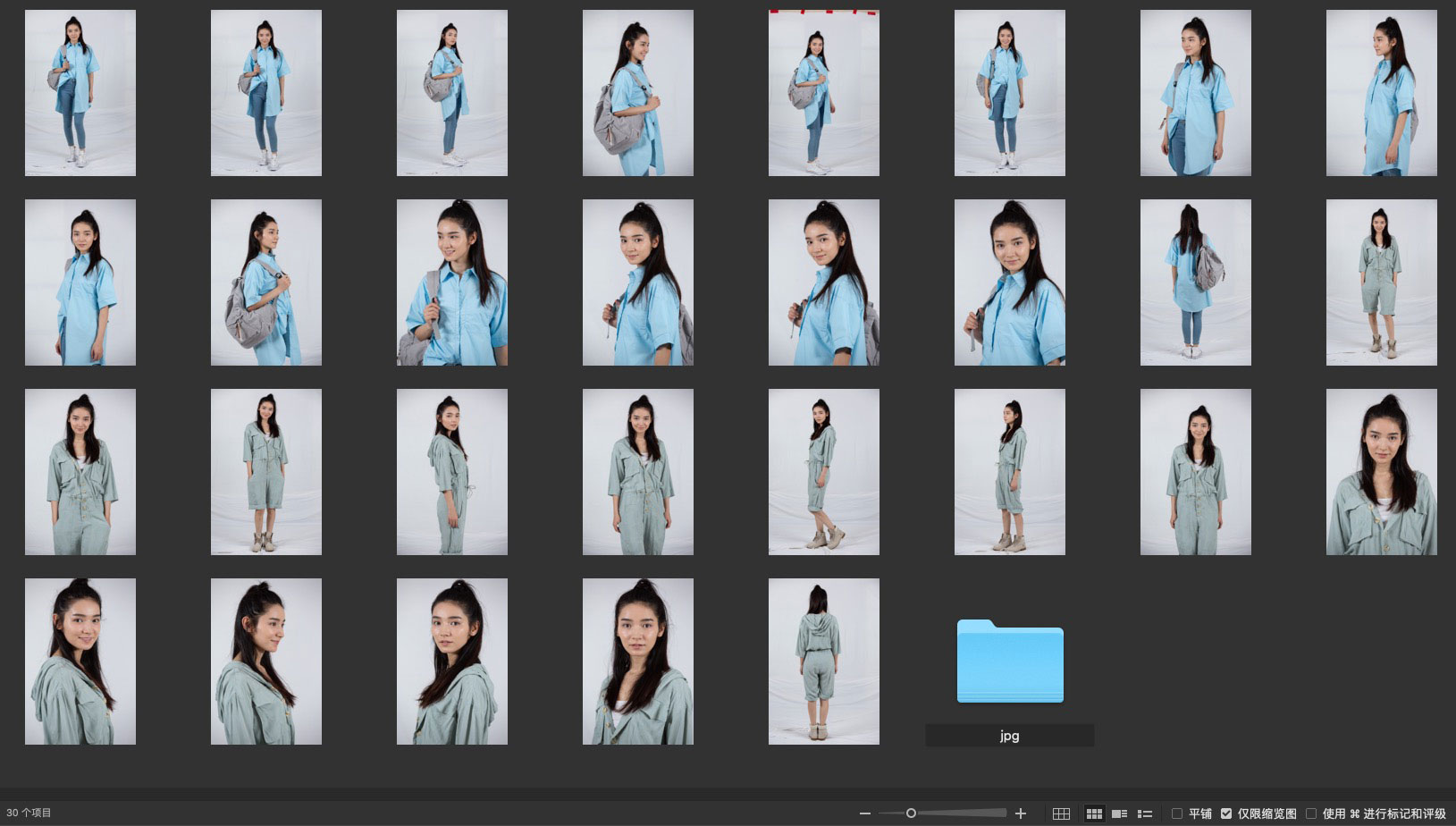Select the first thumbnail in top row

(x=80, y=93)
